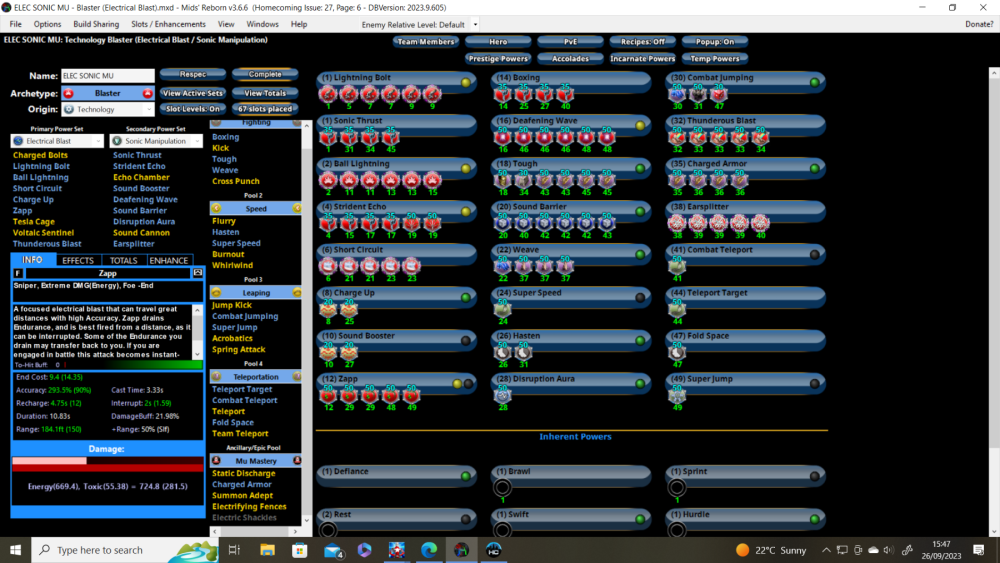This screenshot has width=1000, height=563.
Task: Toggle the Sound Booster power indicator
Action: click(465, 340)
